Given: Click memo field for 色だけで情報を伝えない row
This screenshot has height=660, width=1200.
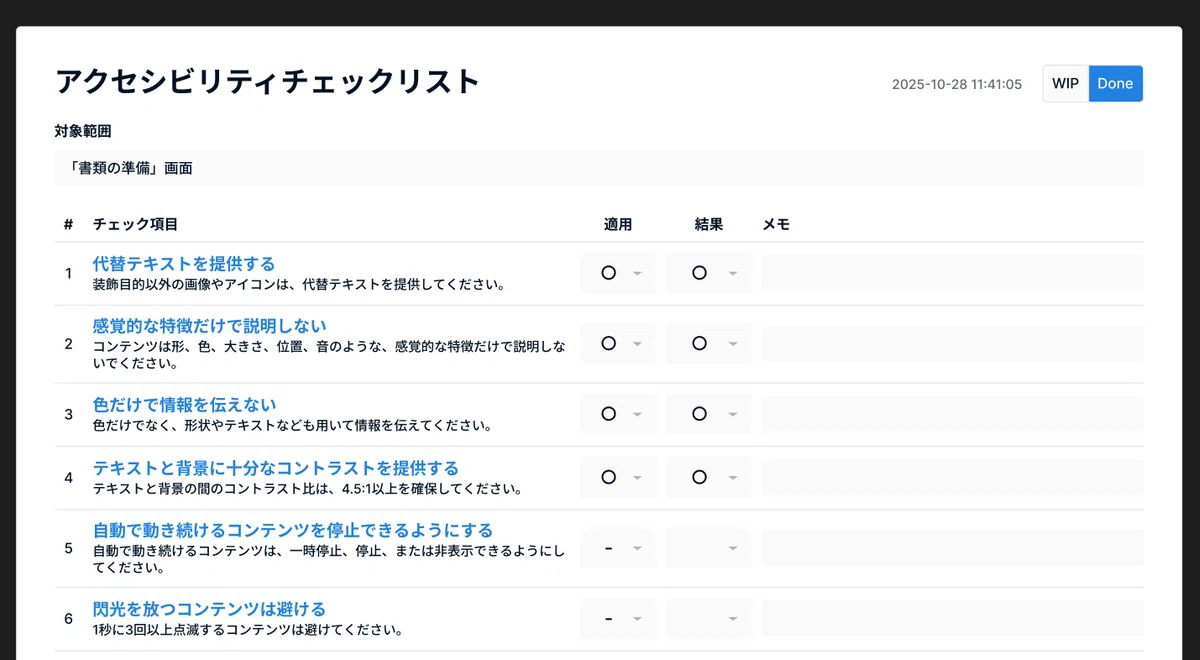Looking at the screenshot, I should [x=953, y=414].
